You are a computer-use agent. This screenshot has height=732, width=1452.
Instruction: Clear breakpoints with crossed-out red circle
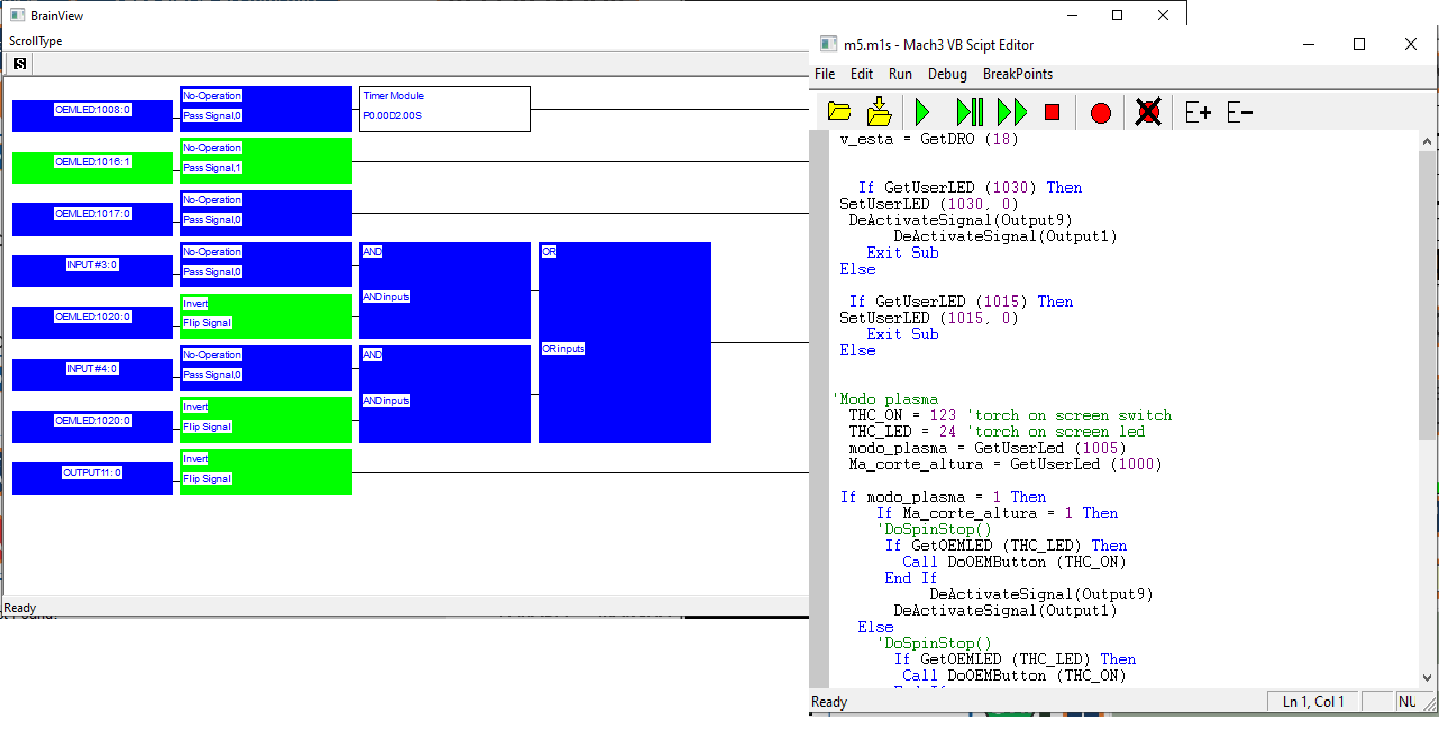click(x=1148, y=113)
